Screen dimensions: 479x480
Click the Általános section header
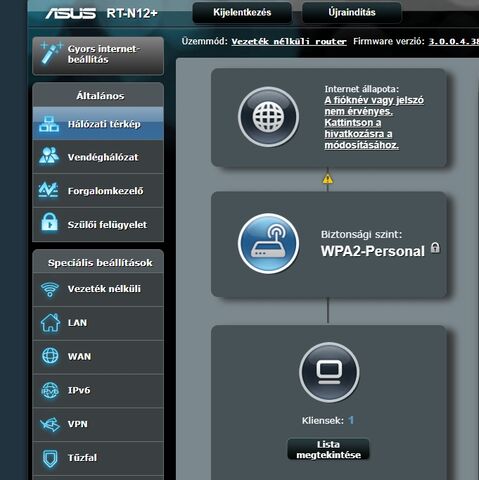tap(100, 96)
